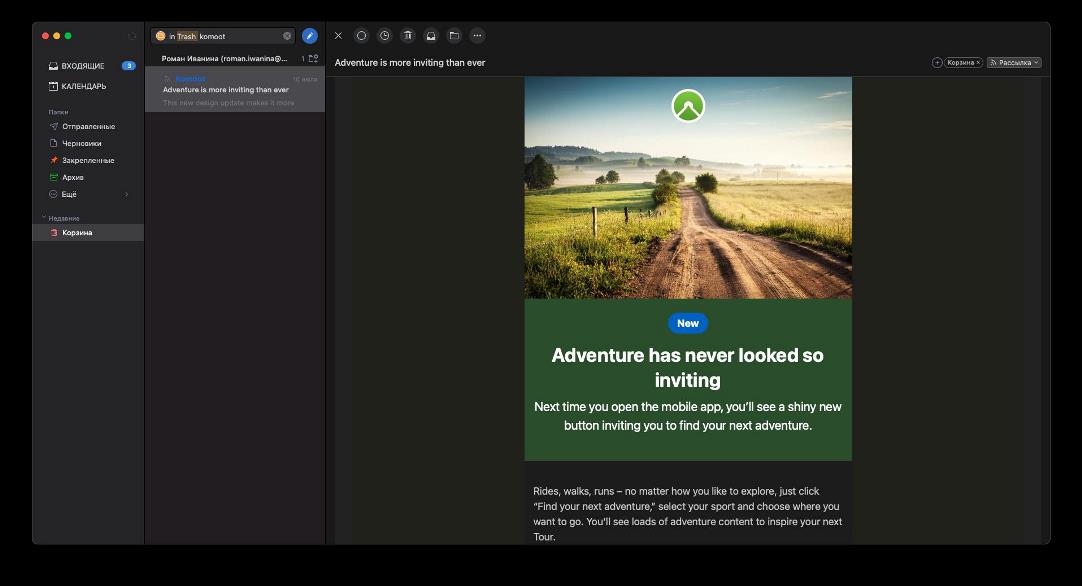Clear the search field with the x icon
The image size is (1082, 586).
(x=287, y=36)
